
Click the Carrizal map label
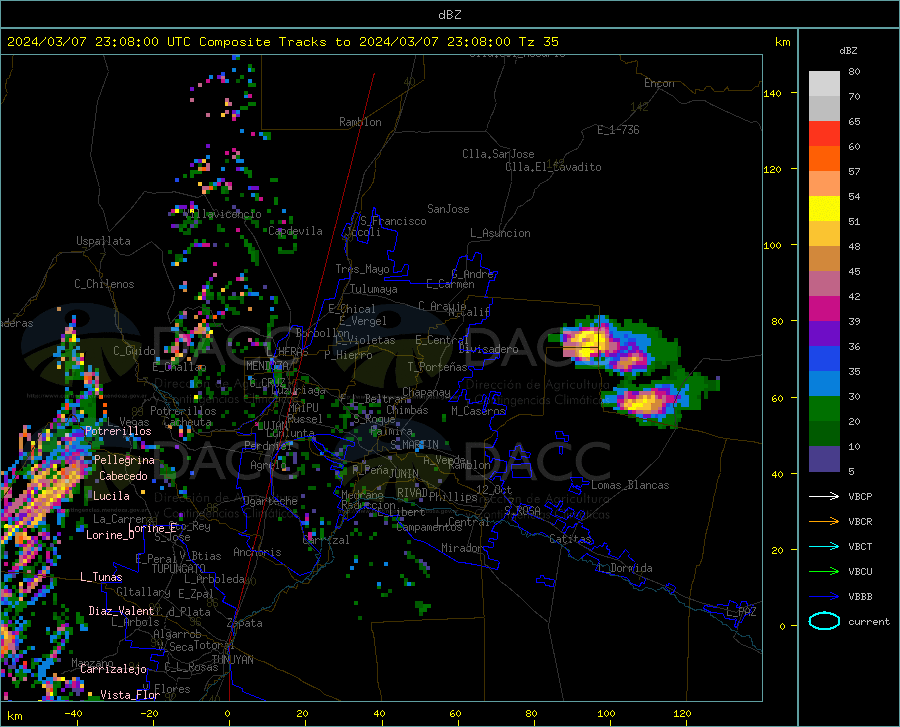(326, 540)
